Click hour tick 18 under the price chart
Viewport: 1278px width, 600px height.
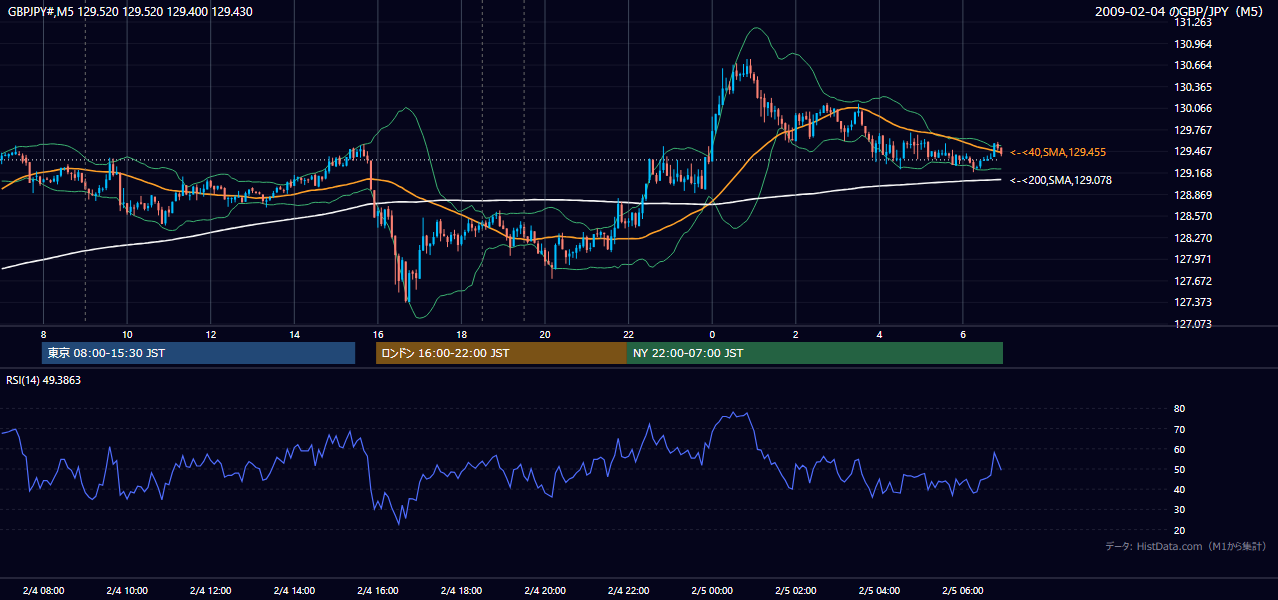(x=461, y=334)
